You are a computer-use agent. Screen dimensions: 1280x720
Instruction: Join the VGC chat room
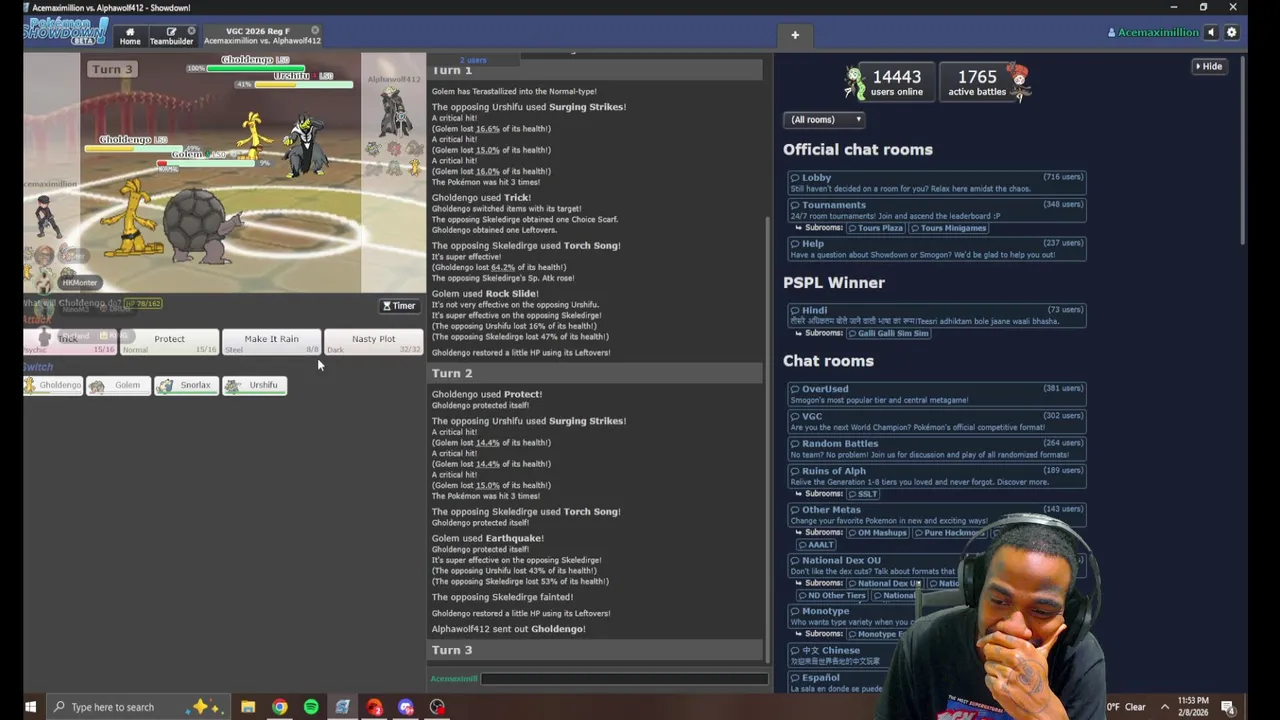point(937,422)
